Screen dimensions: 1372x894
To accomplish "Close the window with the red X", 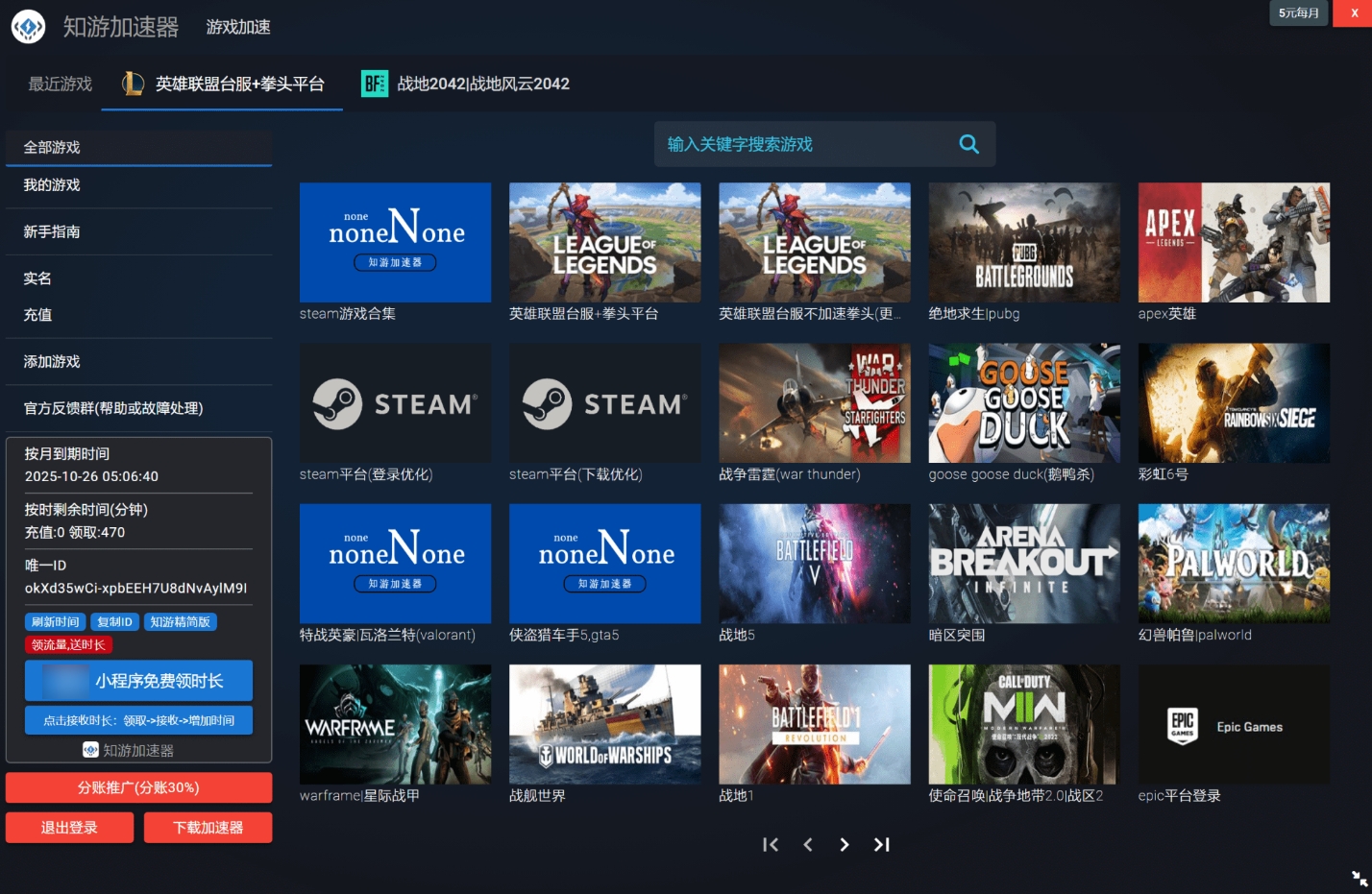I will pos(1354,13).
